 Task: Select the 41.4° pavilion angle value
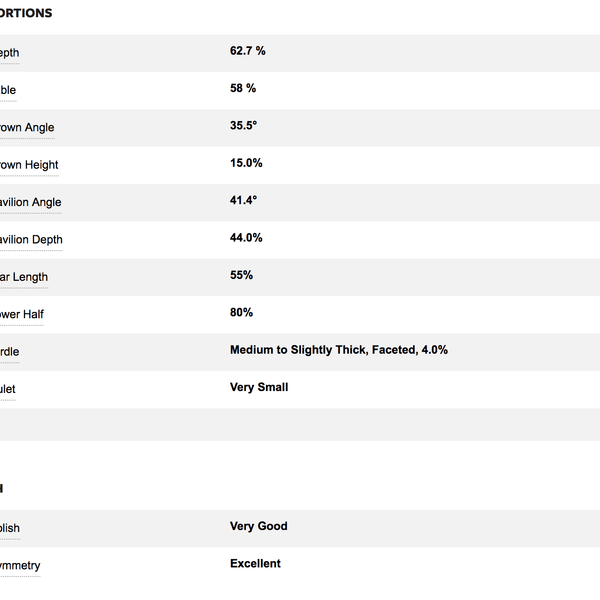(x=244, y=200)
